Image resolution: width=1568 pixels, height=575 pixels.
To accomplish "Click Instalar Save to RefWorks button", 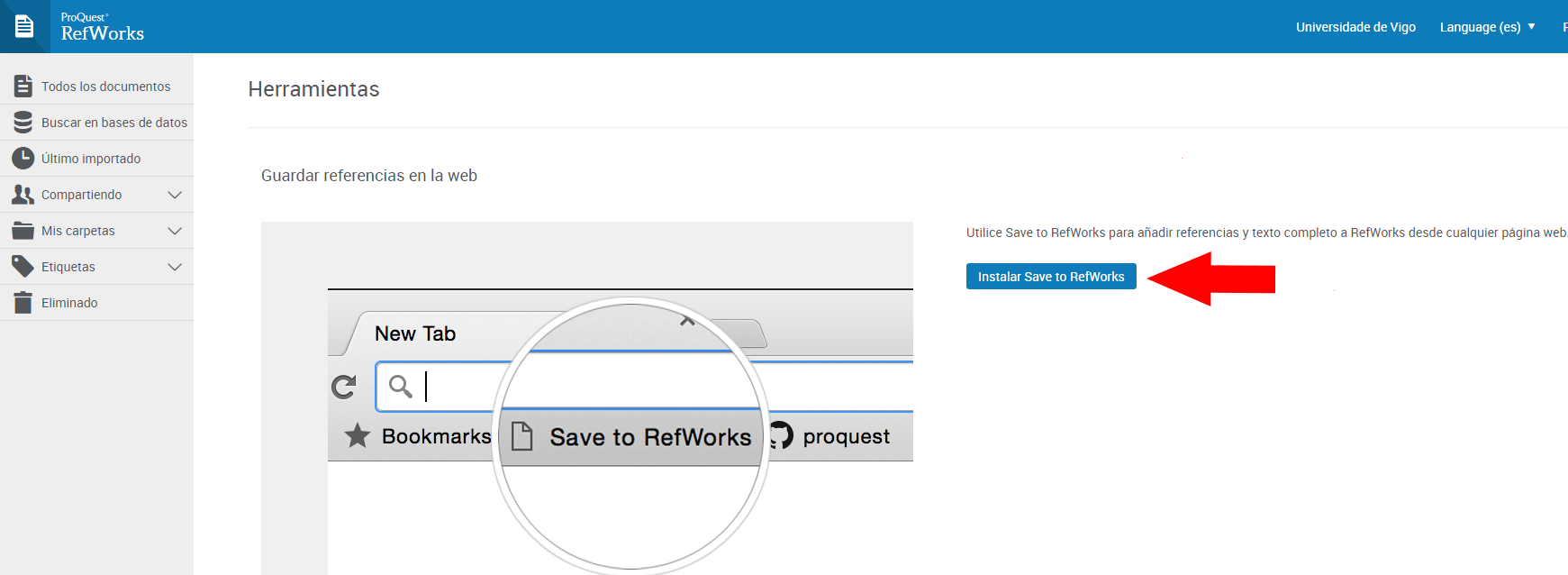I will (1051, 277).
